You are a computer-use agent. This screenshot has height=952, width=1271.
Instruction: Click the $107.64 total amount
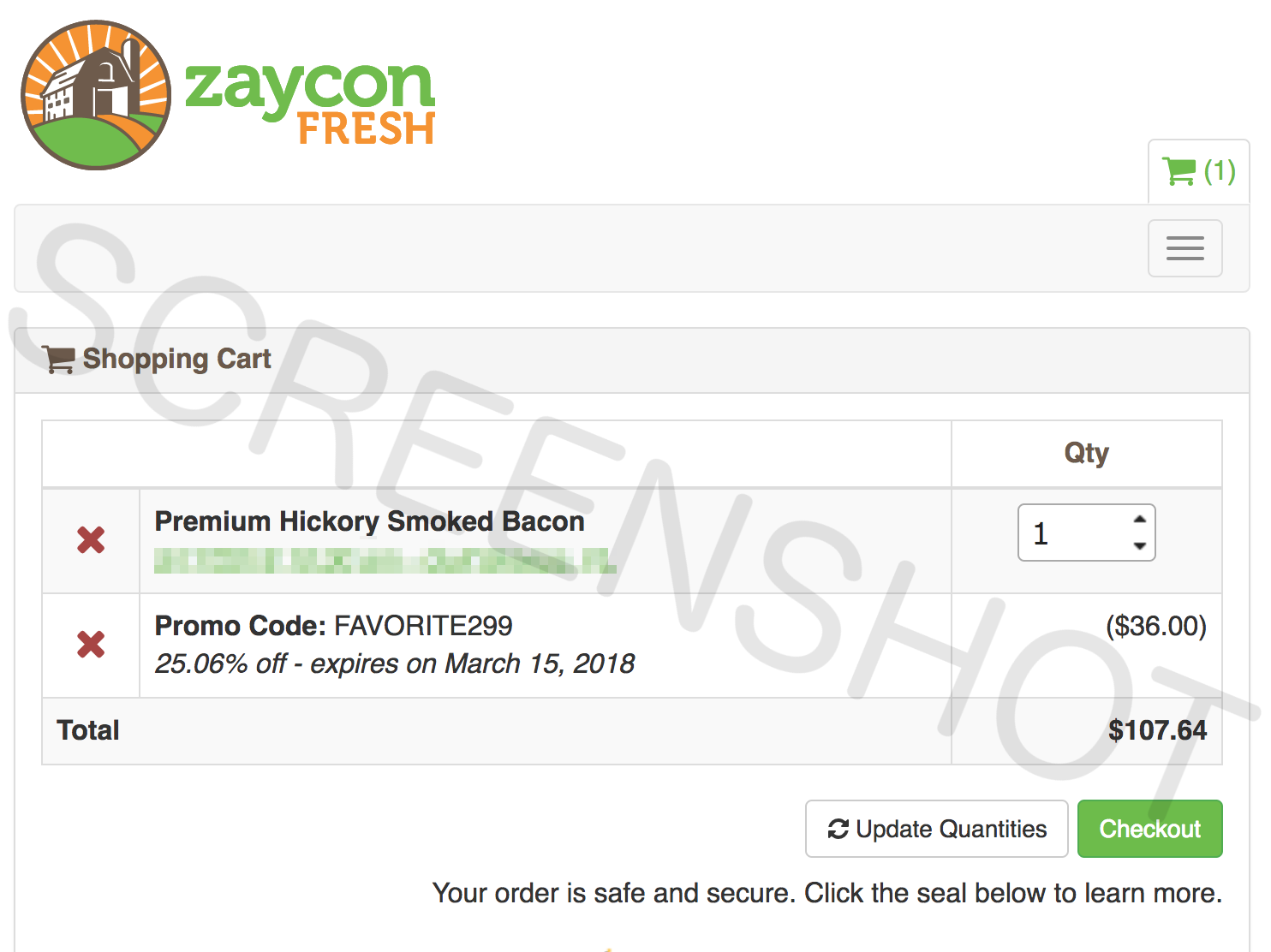click(x=1157, y=730)
